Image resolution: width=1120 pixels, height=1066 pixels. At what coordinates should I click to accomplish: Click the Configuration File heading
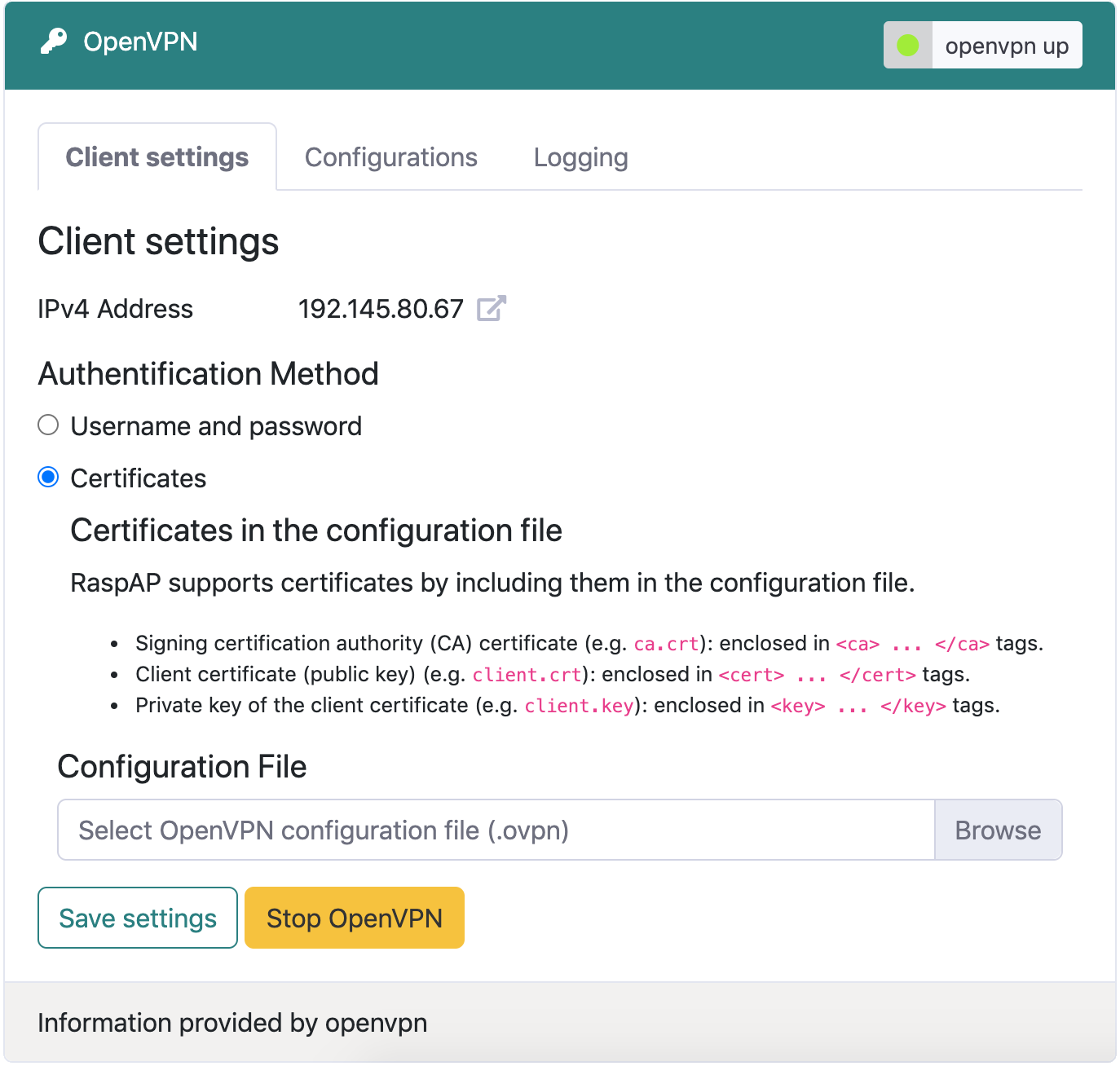pyautogui.click(x=183, y=767)
